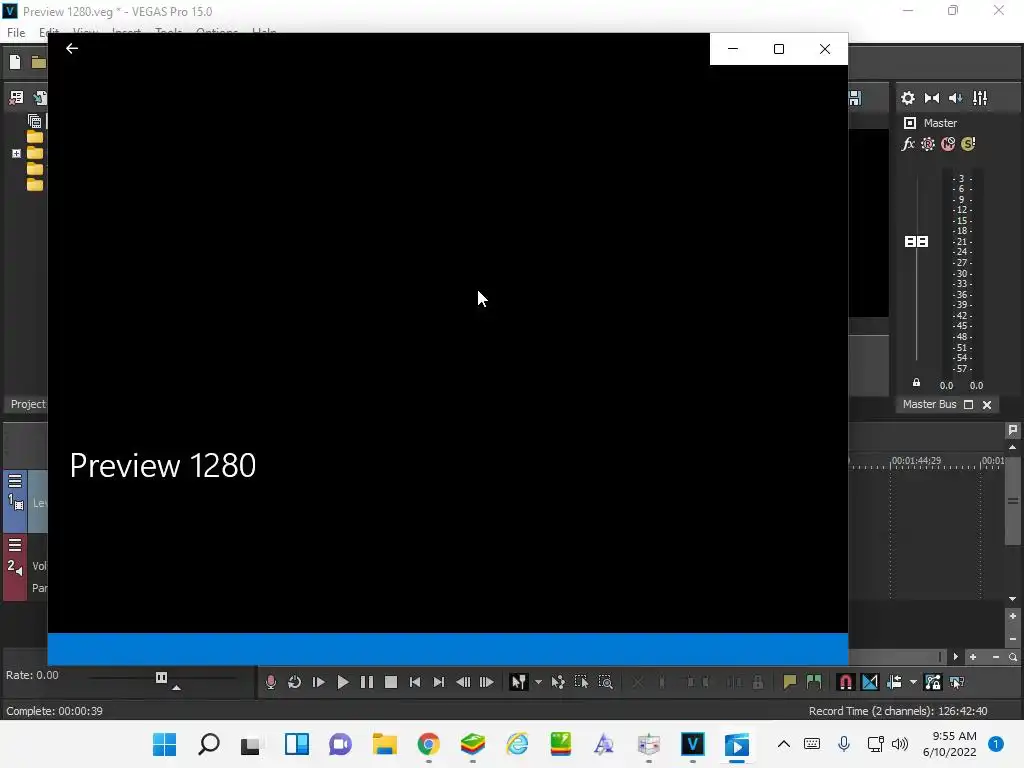
Task: Toggle Lock Envelopes to Events
Action: pyautogui.click(x=933, y=682)
